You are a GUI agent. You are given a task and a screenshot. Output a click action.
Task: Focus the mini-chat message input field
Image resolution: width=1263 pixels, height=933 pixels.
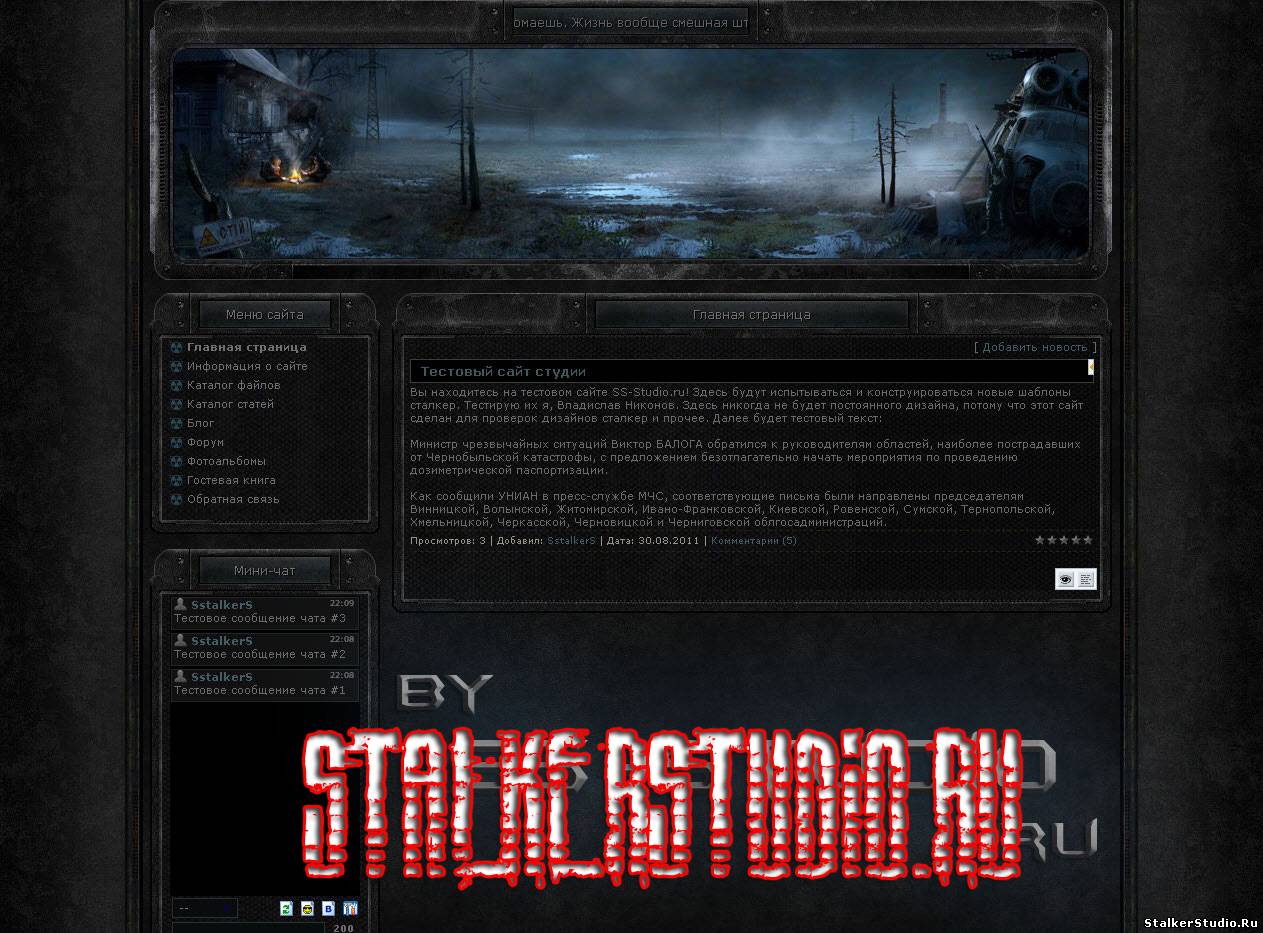coord(248,928)
